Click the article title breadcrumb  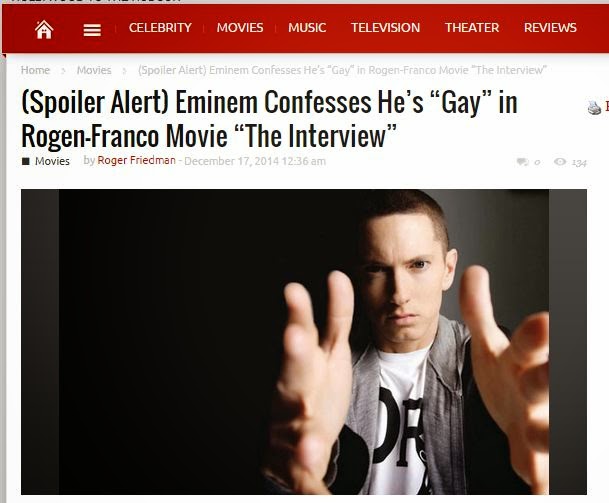(343, 70)
